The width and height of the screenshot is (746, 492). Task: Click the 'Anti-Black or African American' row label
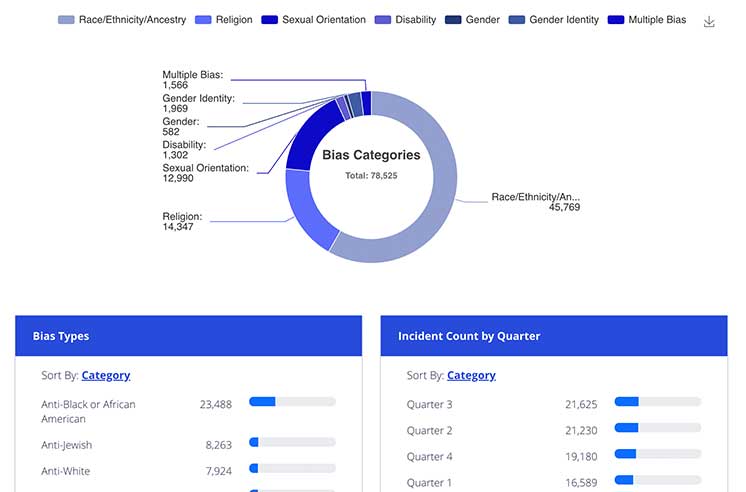[88, 412]
